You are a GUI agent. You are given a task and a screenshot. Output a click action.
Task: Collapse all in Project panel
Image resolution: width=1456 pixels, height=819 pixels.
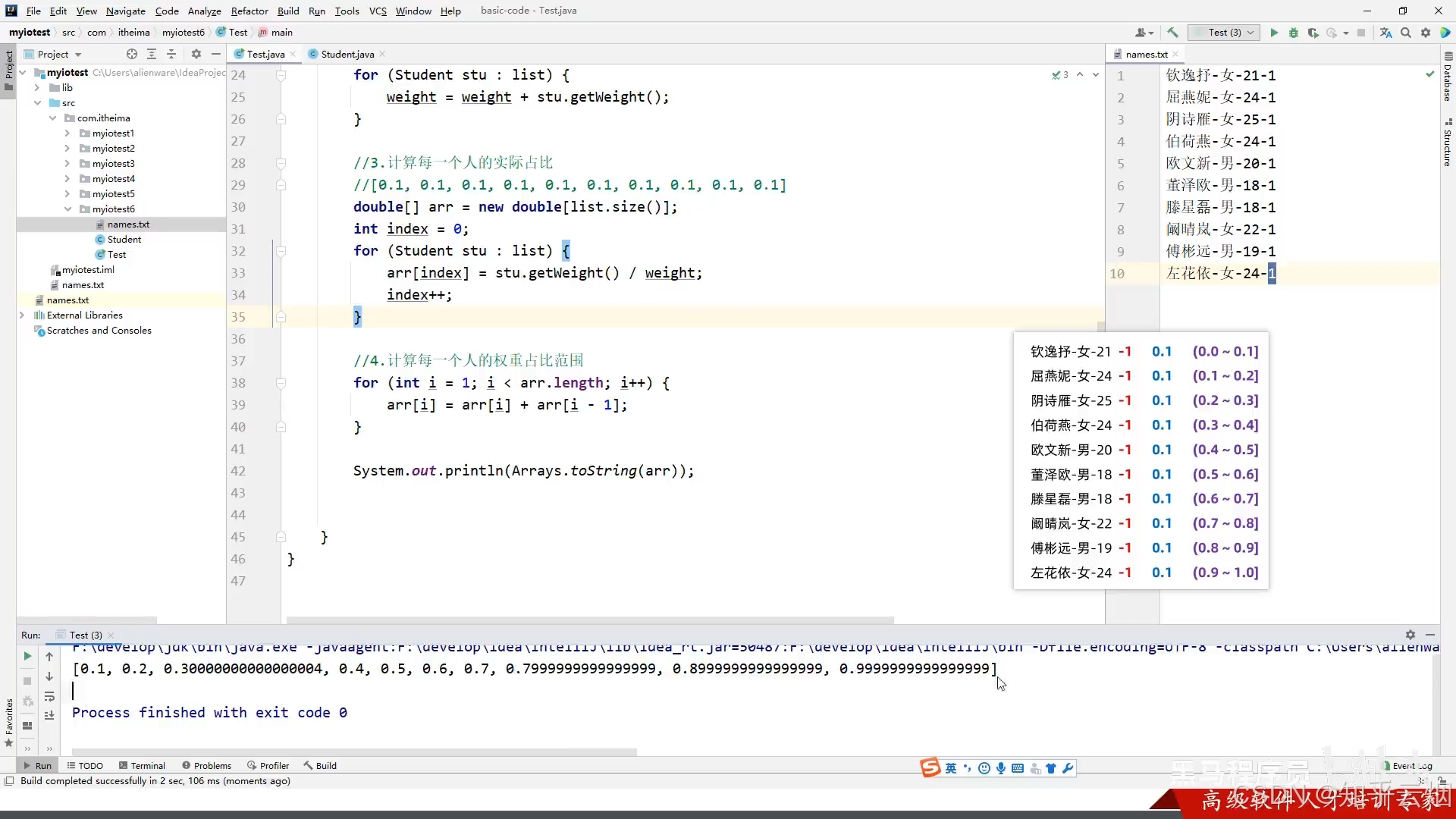coord(171,54)
